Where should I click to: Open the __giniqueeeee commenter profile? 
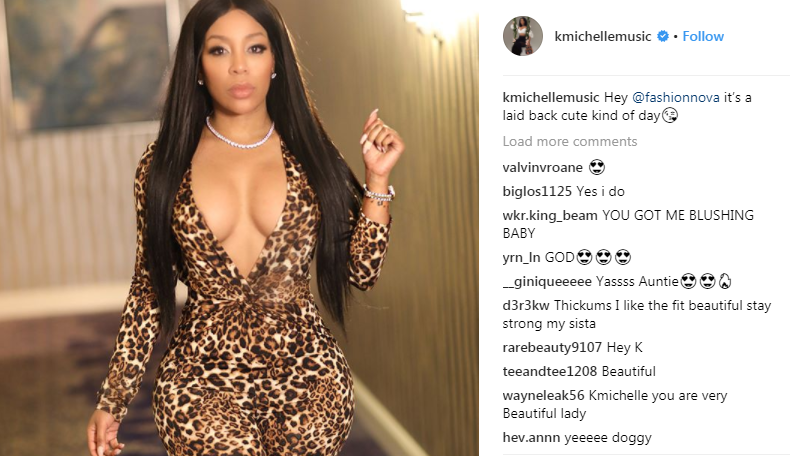pyautogui.click(x=547, y=282)
